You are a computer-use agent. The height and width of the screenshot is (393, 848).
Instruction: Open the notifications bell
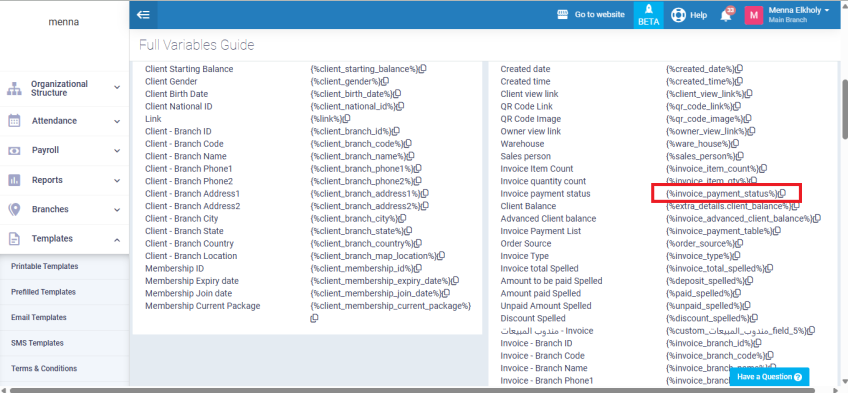coord(726,15)
